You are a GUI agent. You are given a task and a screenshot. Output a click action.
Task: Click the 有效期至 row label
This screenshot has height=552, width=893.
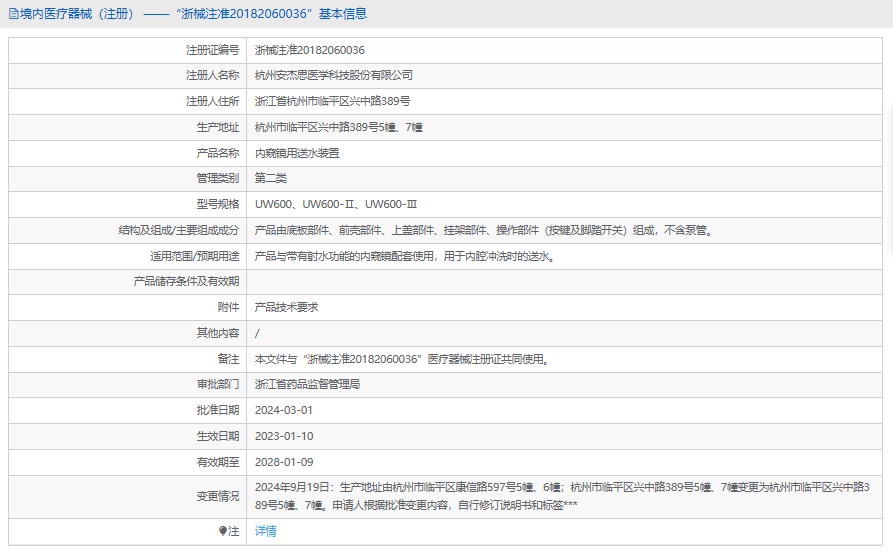coord(218,462)
